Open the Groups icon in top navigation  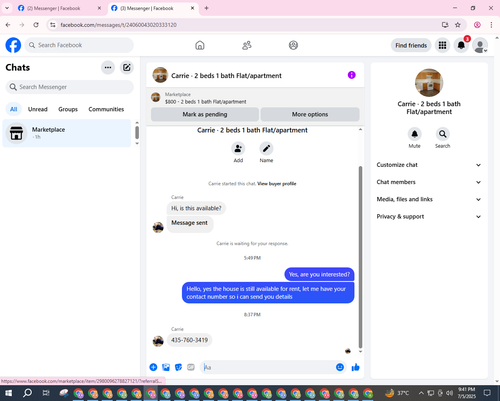pyautogui.click(x=293, y=45)
